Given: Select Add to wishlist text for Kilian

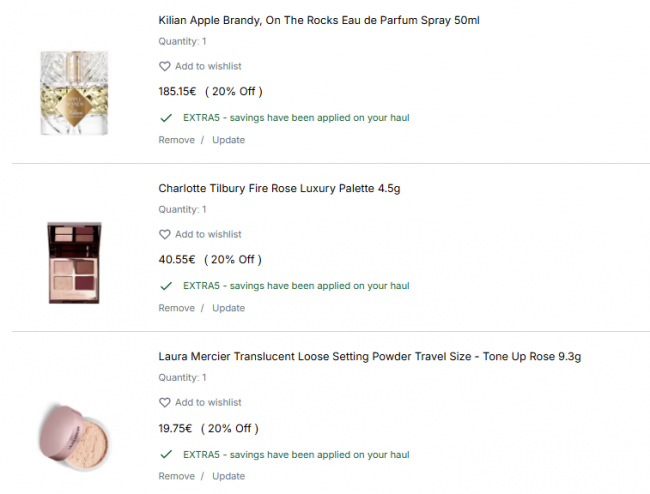Looking at the screenshot, I should point(208,66).
